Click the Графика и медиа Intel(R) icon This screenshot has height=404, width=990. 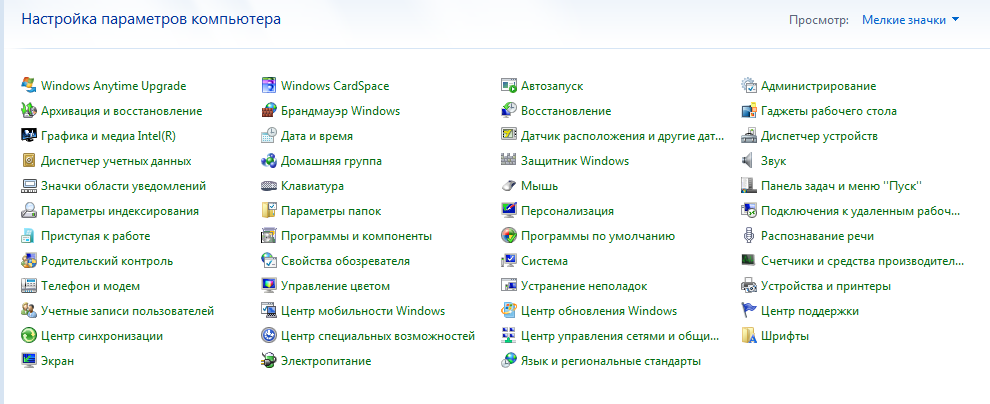[x=28, y=135]
